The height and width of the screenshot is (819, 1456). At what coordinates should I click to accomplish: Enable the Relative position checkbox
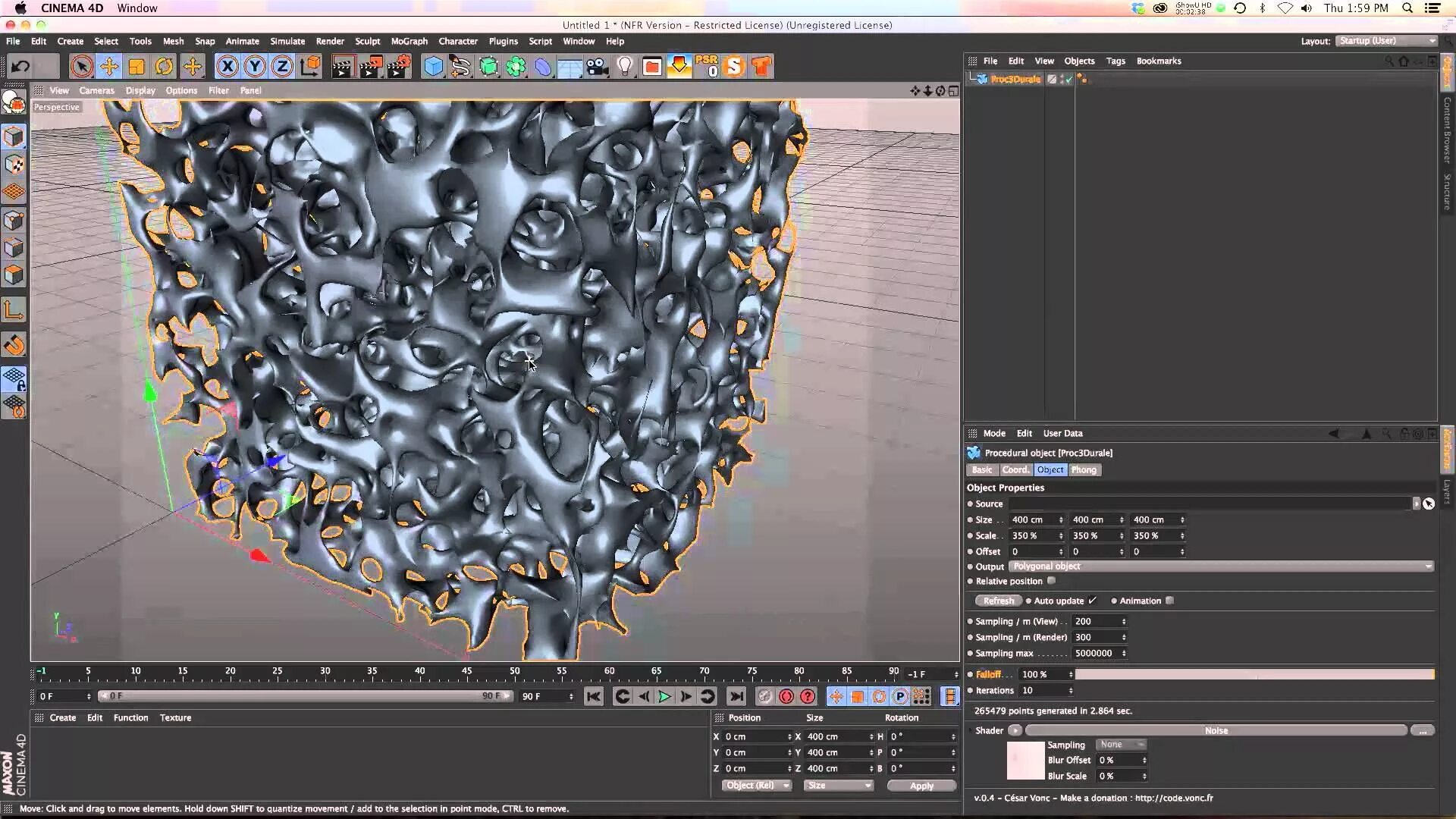(1051, 581)
